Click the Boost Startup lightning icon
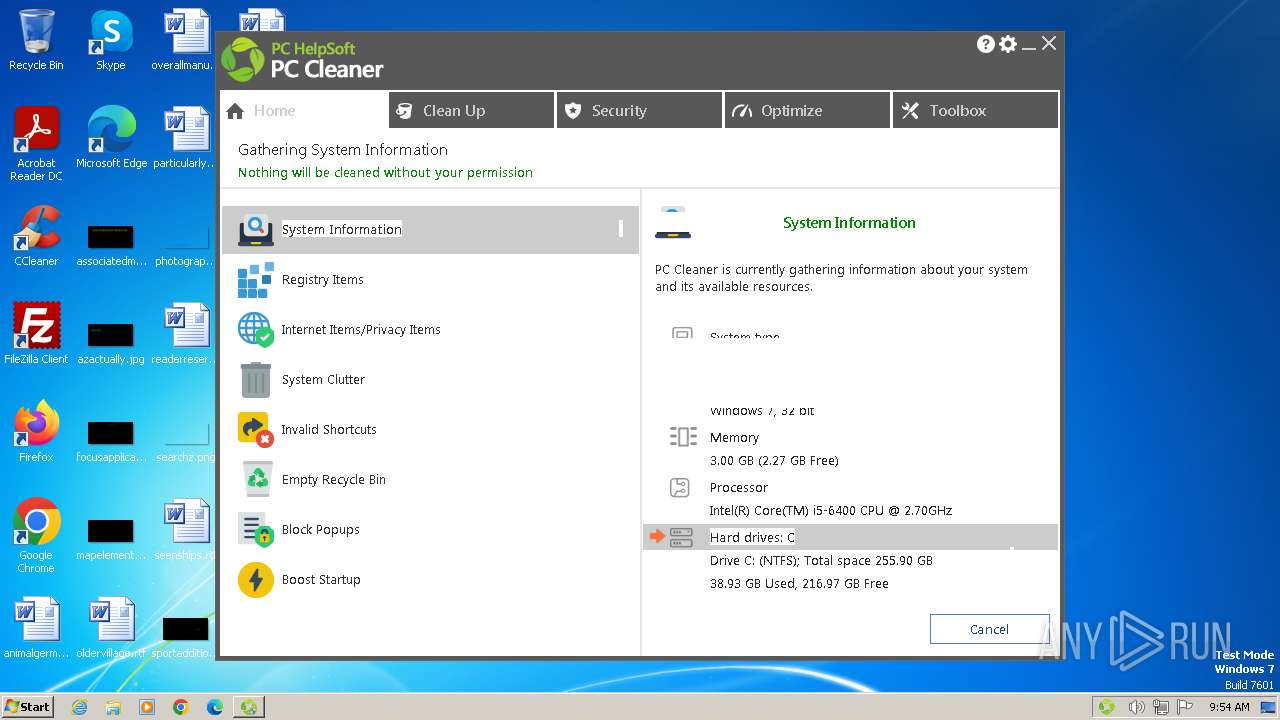 click(x=256, y=580)
